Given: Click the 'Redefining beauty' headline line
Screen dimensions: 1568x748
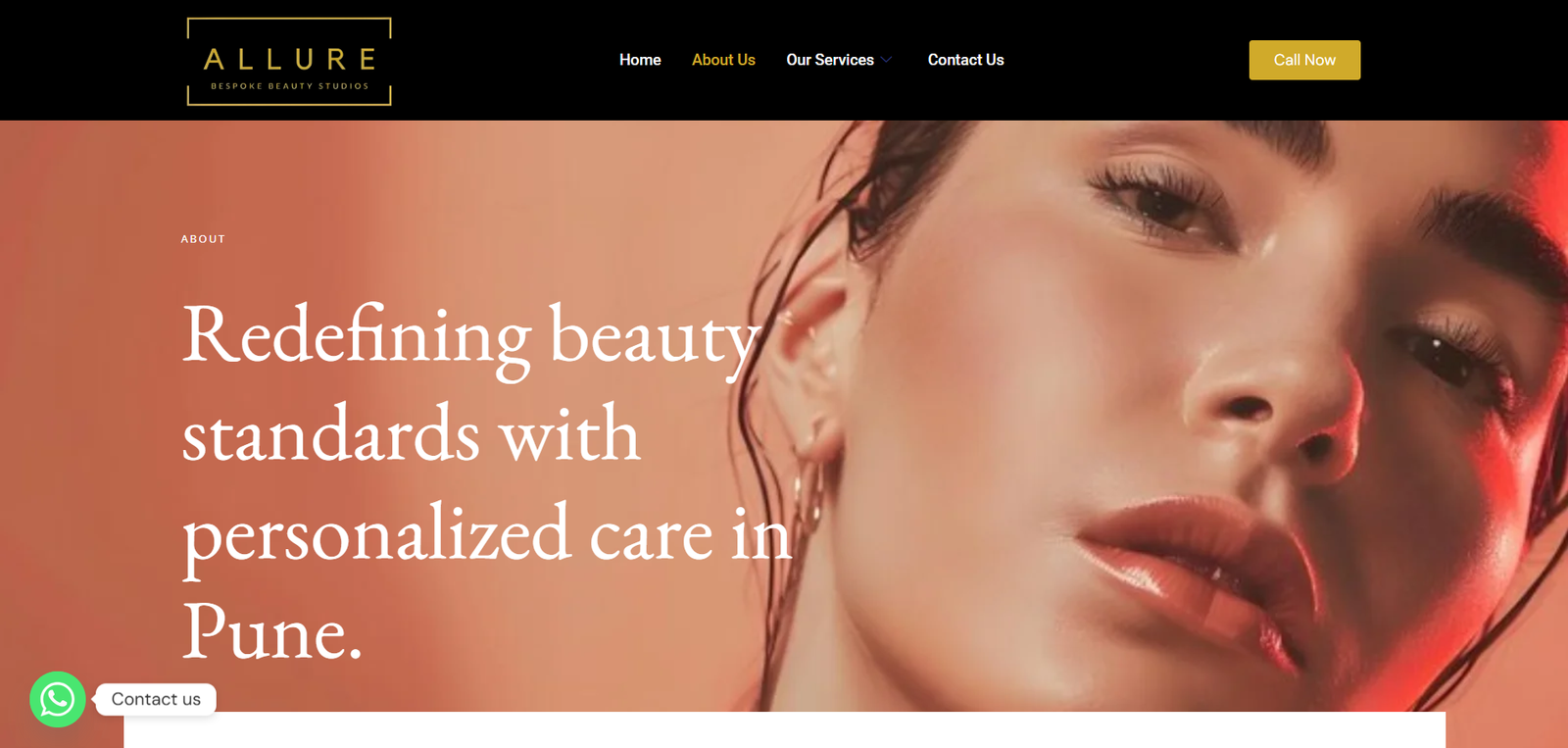Looking at the screenshot, I should coord(470,338).
